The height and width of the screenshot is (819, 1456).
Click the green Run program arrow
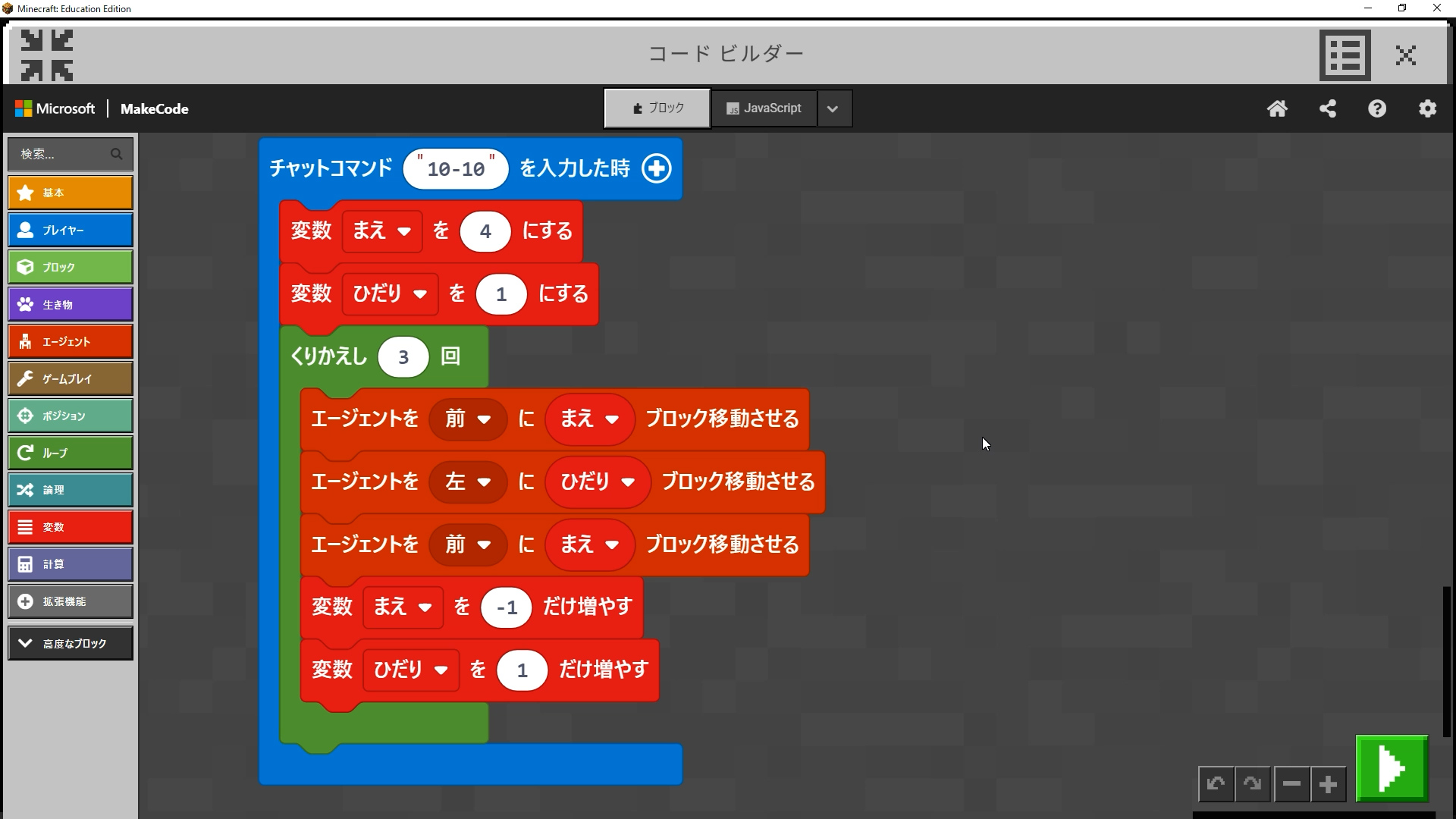[x=1392, y=768]
